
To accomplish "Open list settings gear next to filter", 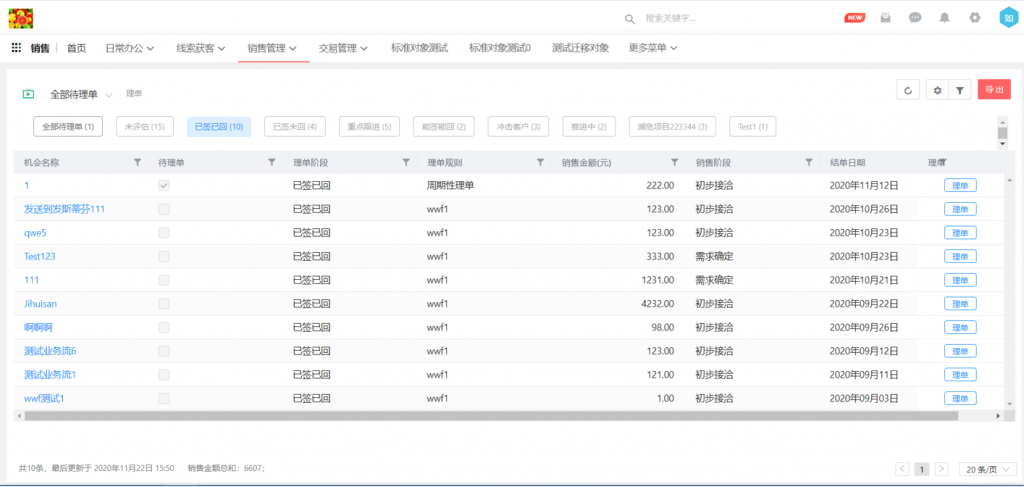I will pos(937,90).
